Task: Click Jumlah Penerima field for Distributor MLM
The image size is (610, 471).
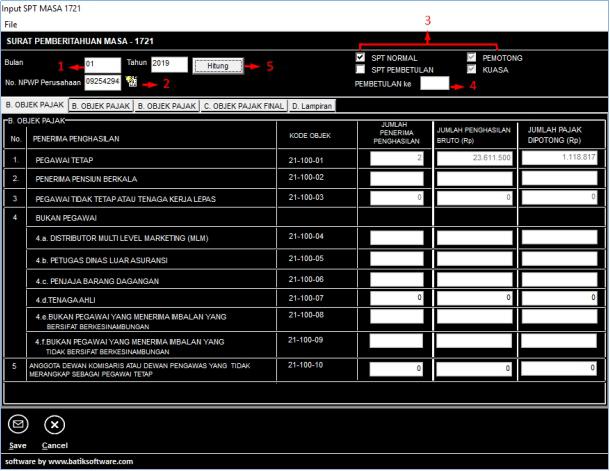Action: [397, 238]
